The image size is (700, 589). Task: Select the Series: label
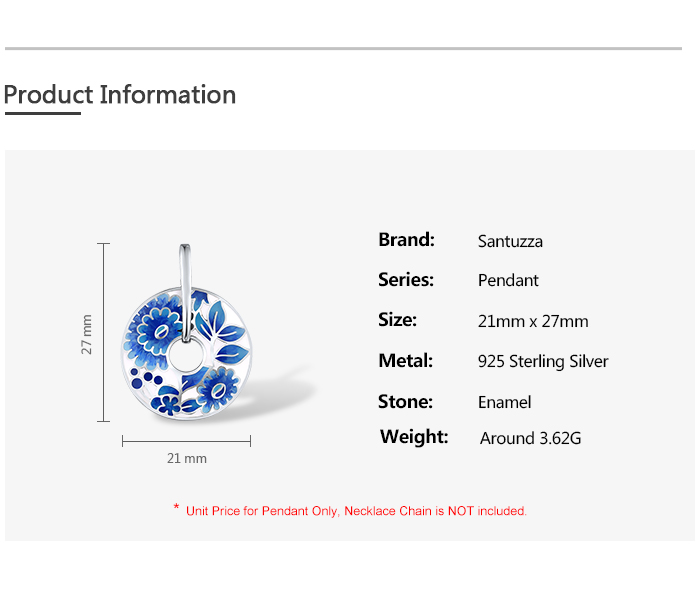(406, 280)
